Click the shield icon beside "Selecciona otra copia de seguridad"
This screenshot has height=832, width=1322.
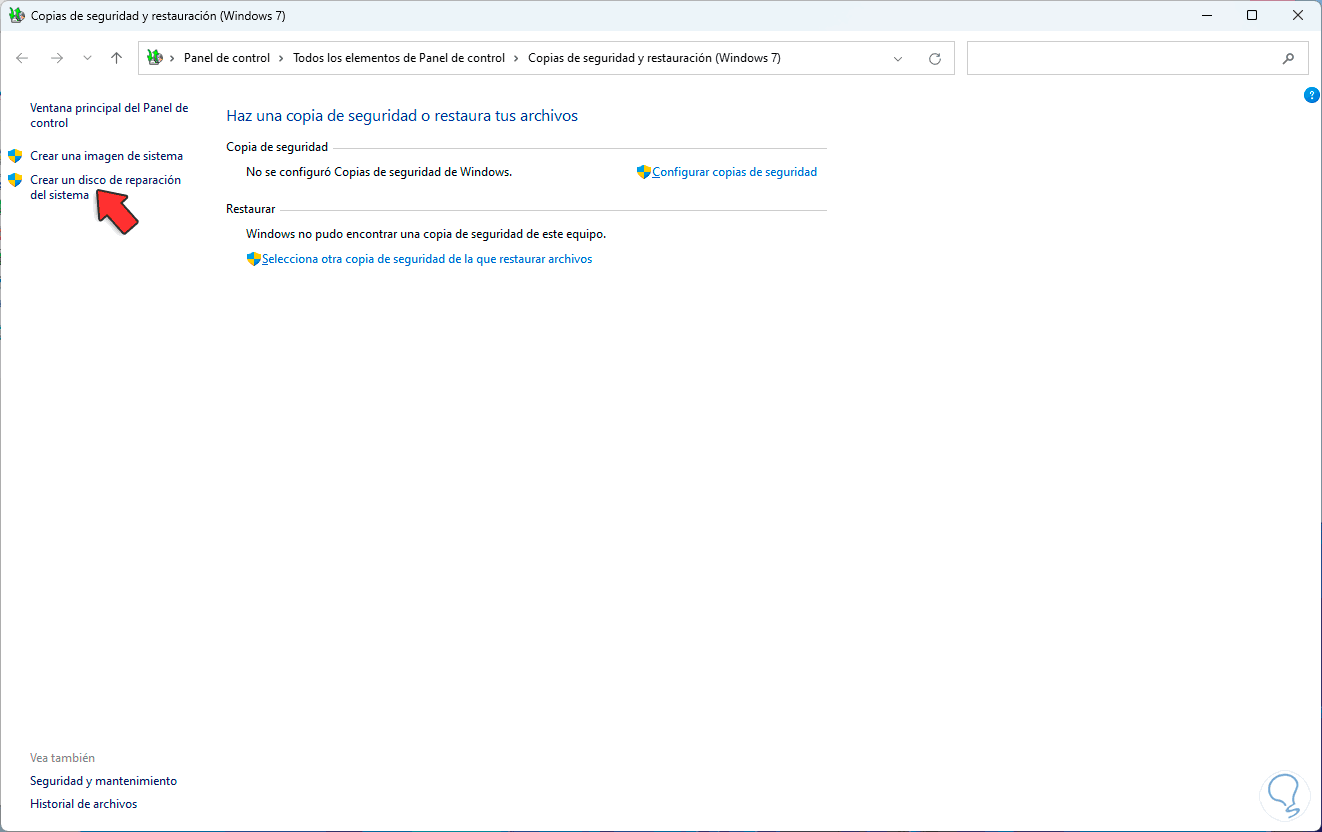click(x=254, y=259)
